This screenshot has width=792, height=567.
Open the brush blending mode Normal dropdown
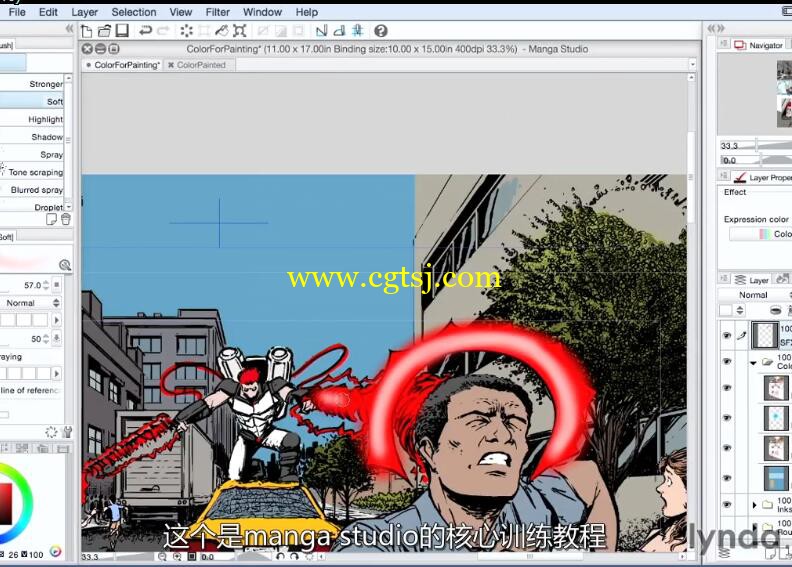click(30, 303)
